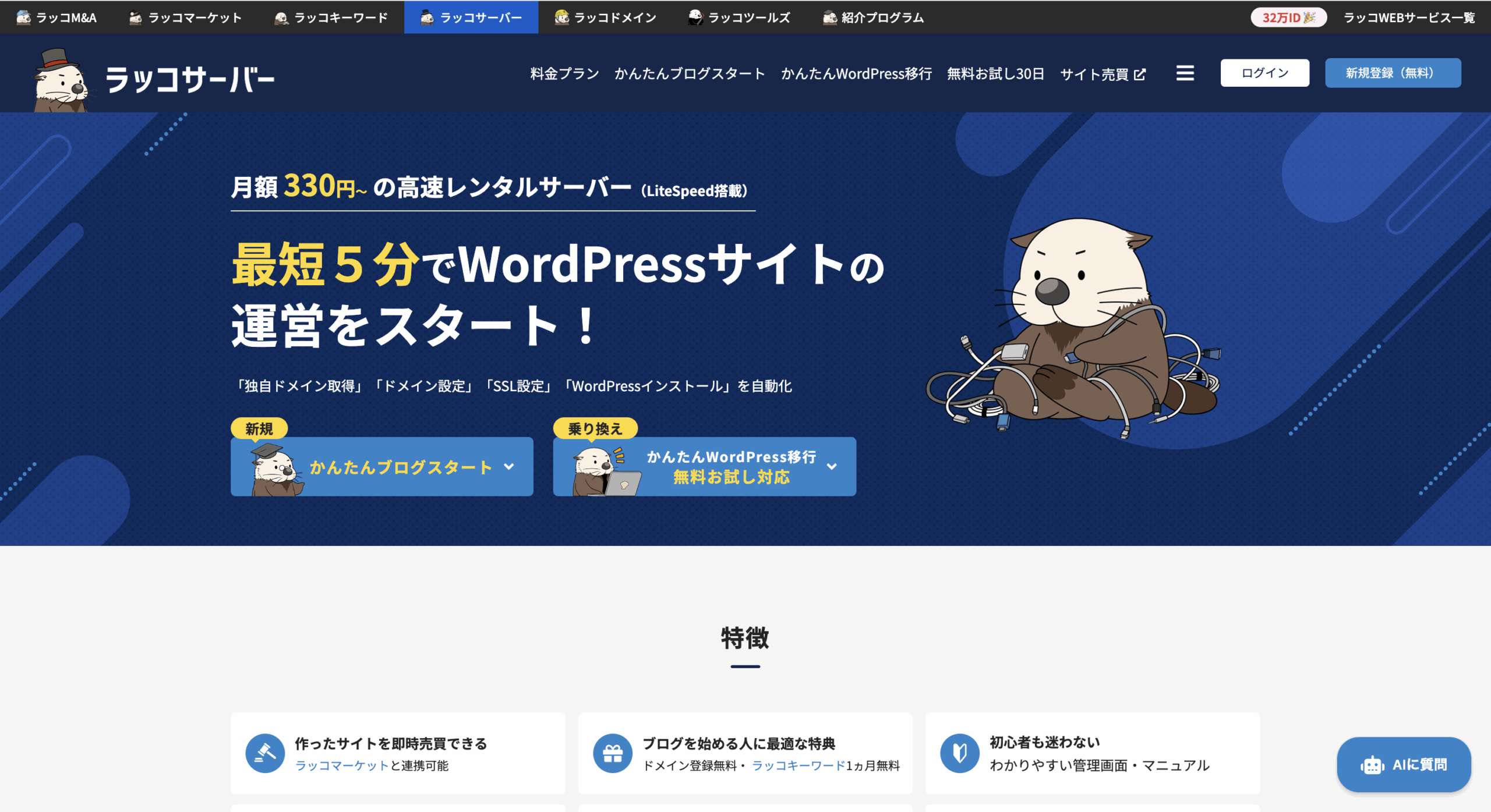Viewport: 1491px width, 812px height.
Task: Click the ログイン button
Action: pyautogui.click(x=1264, y=73)
